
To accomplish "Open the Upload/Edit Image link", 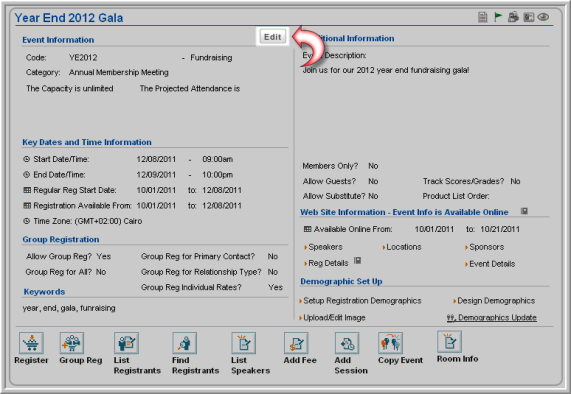I will (x=334, y=318).
